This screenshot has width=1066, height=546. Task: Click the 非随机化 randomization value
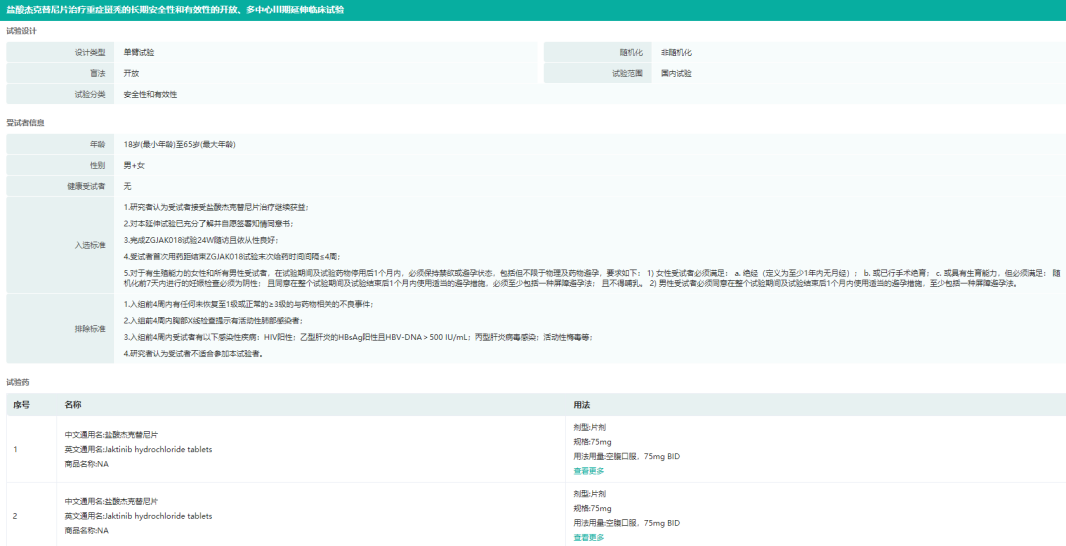[676, 52]
